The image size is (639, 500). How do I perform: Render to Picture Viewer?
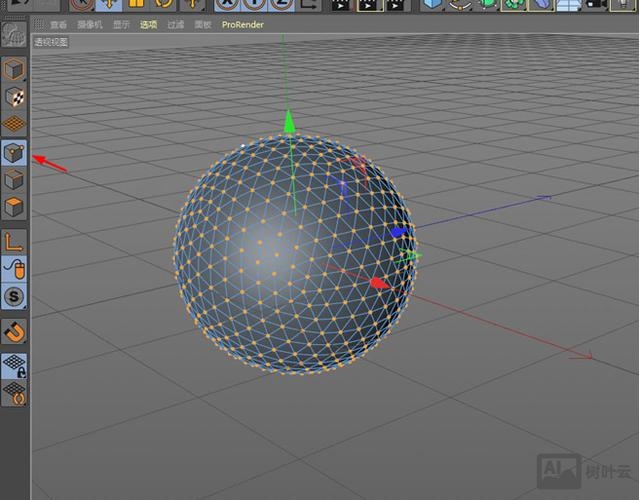(370, 5)
